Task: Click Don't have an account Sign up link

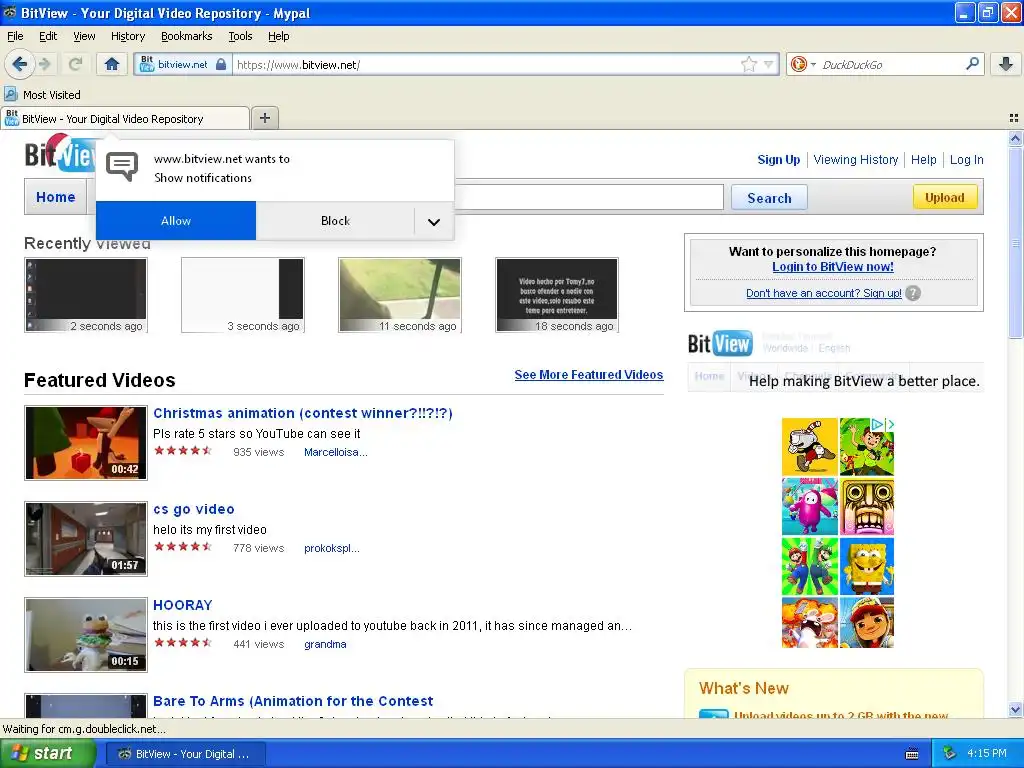Action: click(824, 293)
